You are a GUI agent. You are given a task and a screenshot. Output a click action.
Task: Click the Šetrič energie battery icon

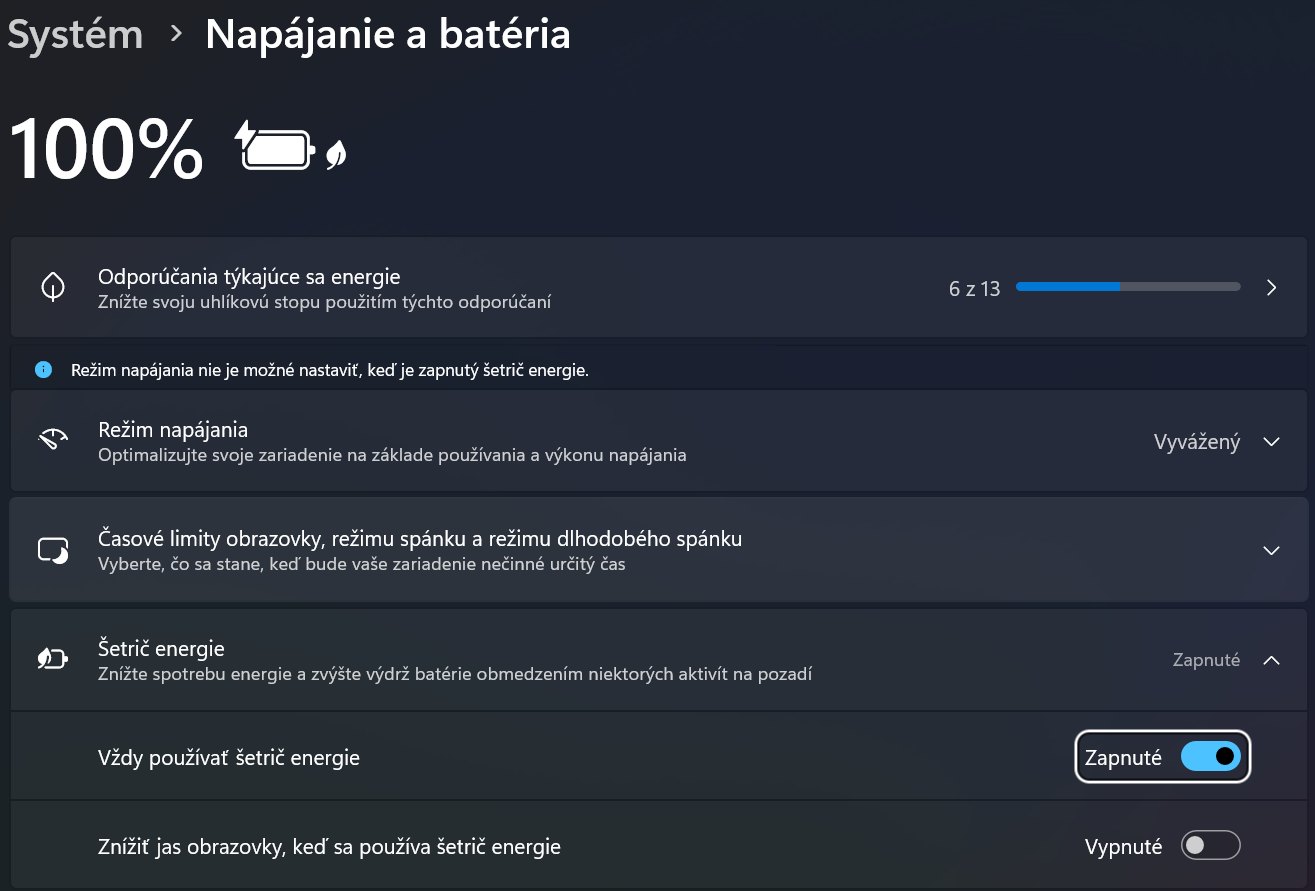pyautogui.click(x=53, y=660)
